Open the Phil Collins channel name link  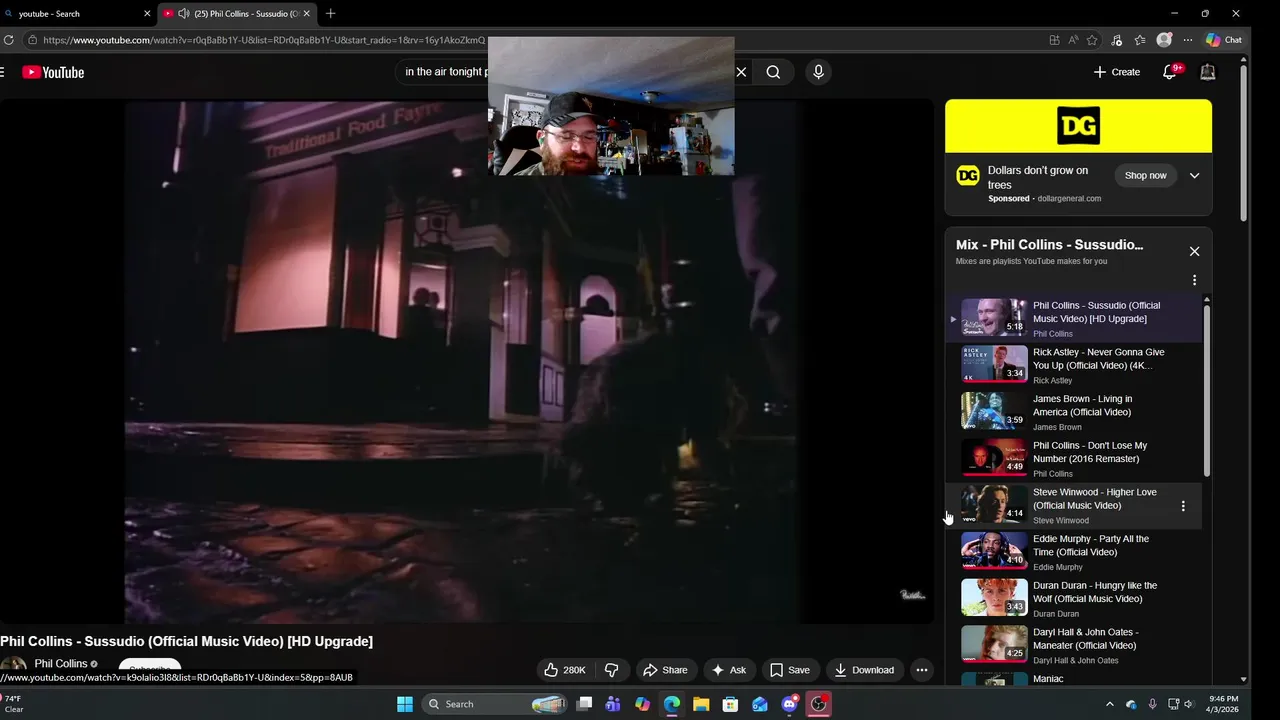coord(61,664)
